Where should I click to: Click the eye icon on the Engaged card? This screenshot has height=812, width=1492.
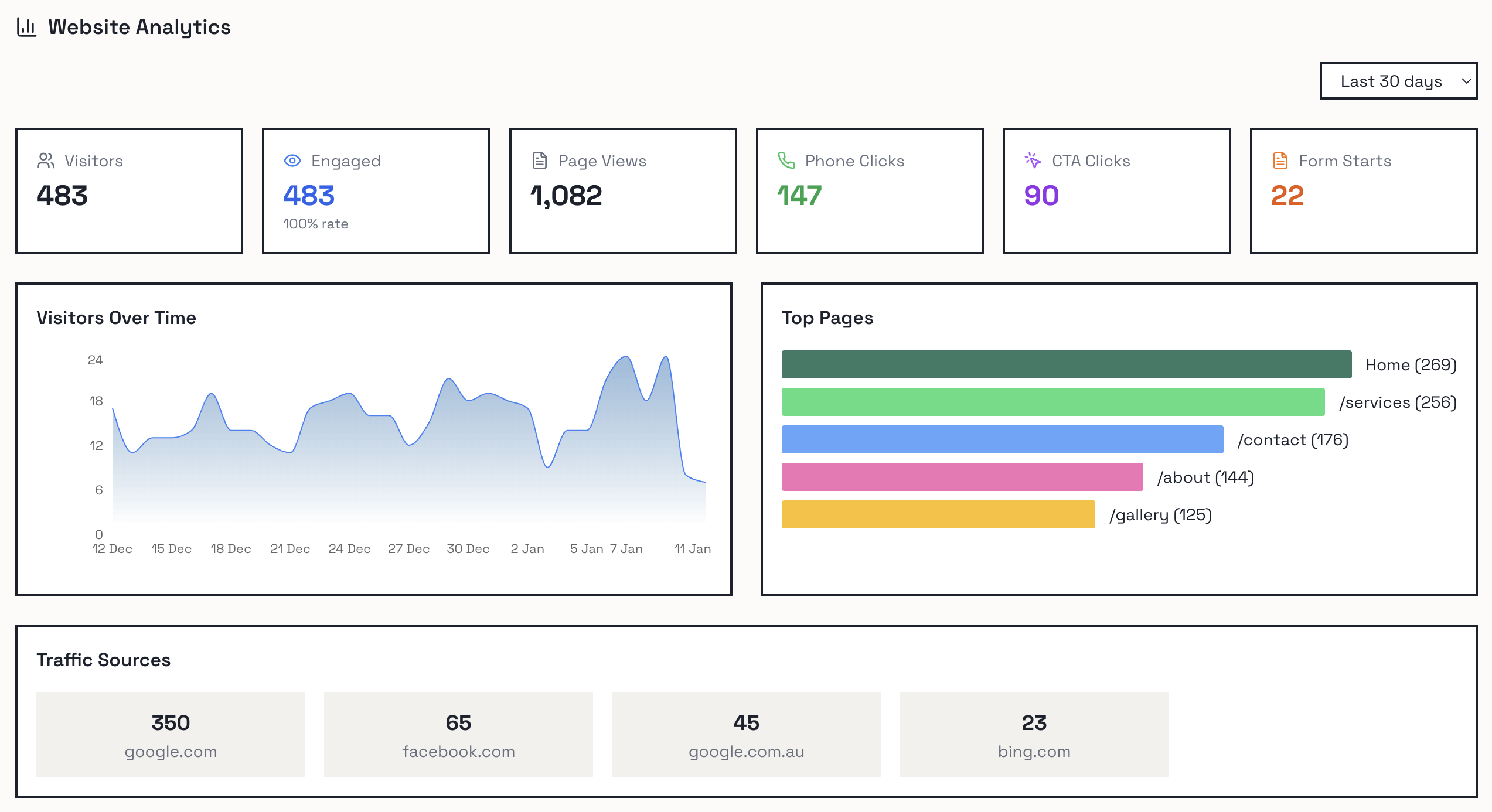[291, 160]
